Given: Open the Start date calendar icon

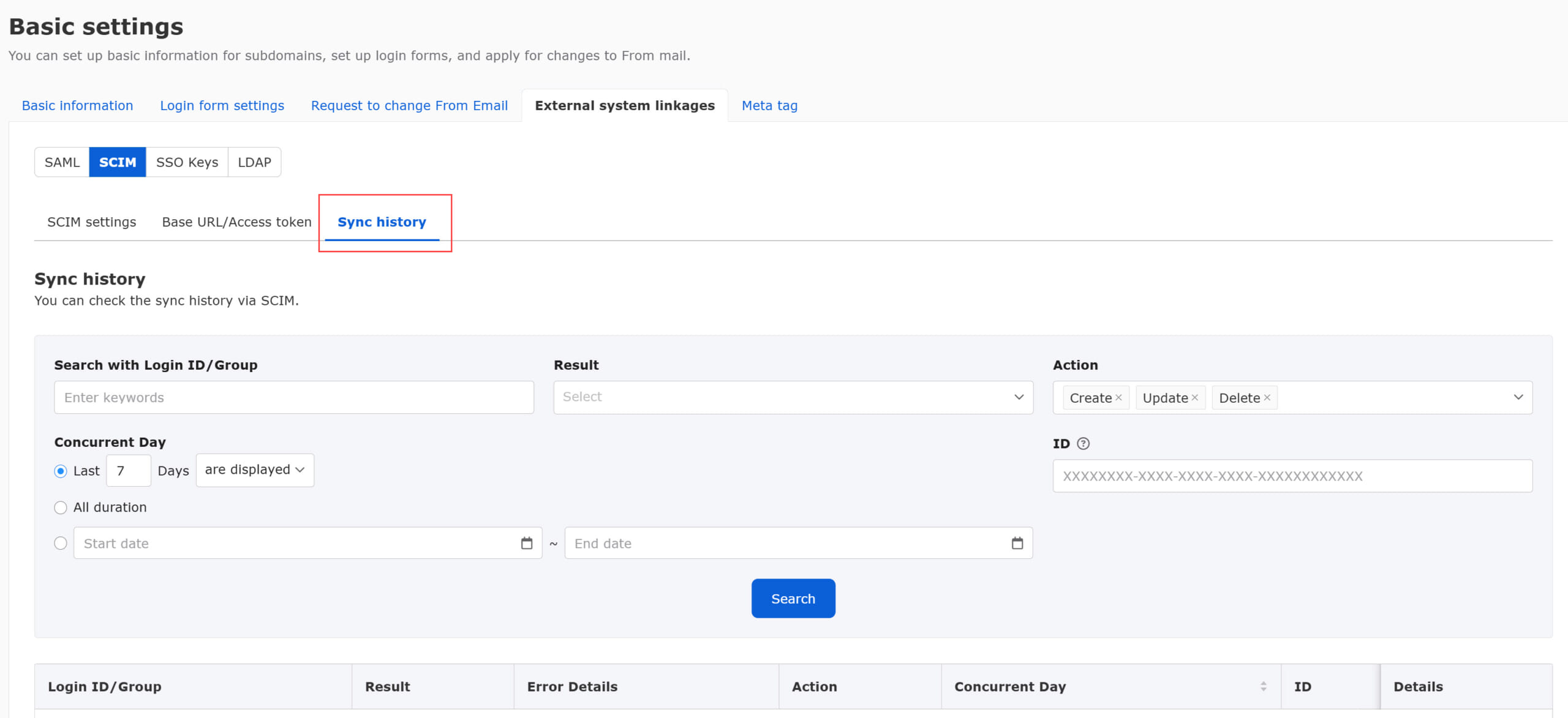Looking at the screenshot, I should point(527,544).
